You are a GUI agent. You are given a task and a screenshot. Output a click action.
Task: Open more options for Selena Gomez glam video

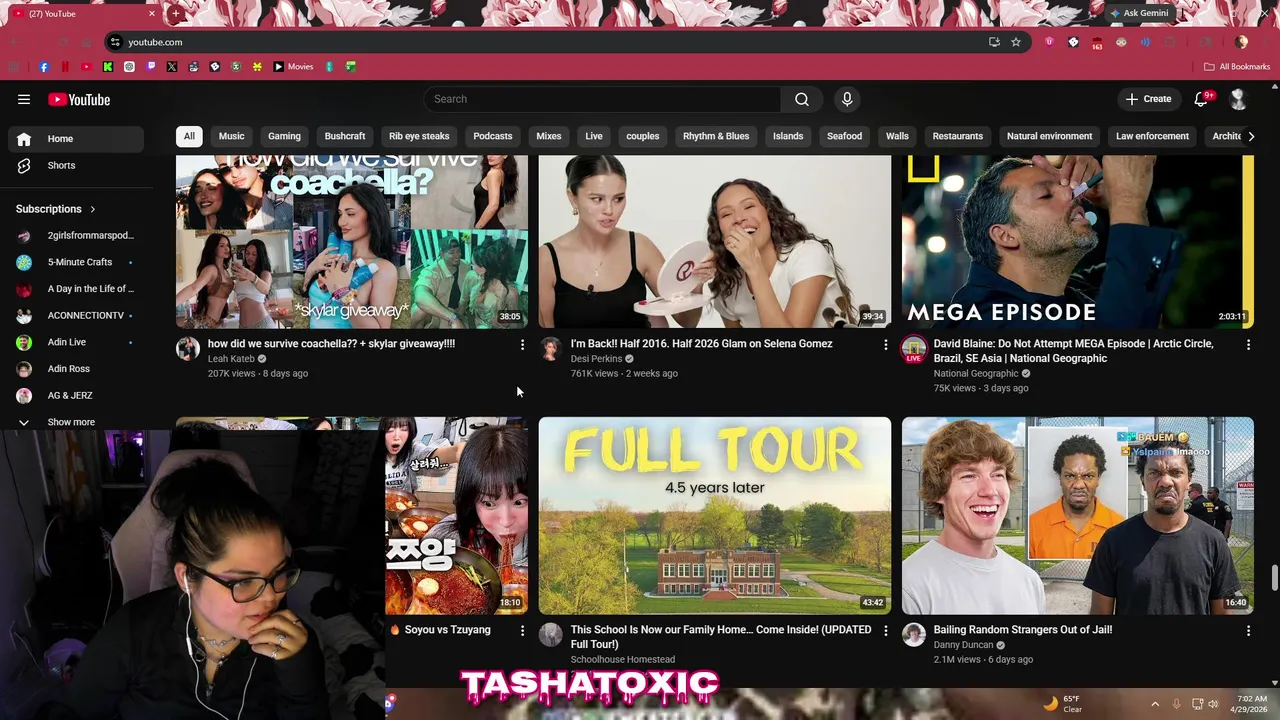[x=885, y=345]
